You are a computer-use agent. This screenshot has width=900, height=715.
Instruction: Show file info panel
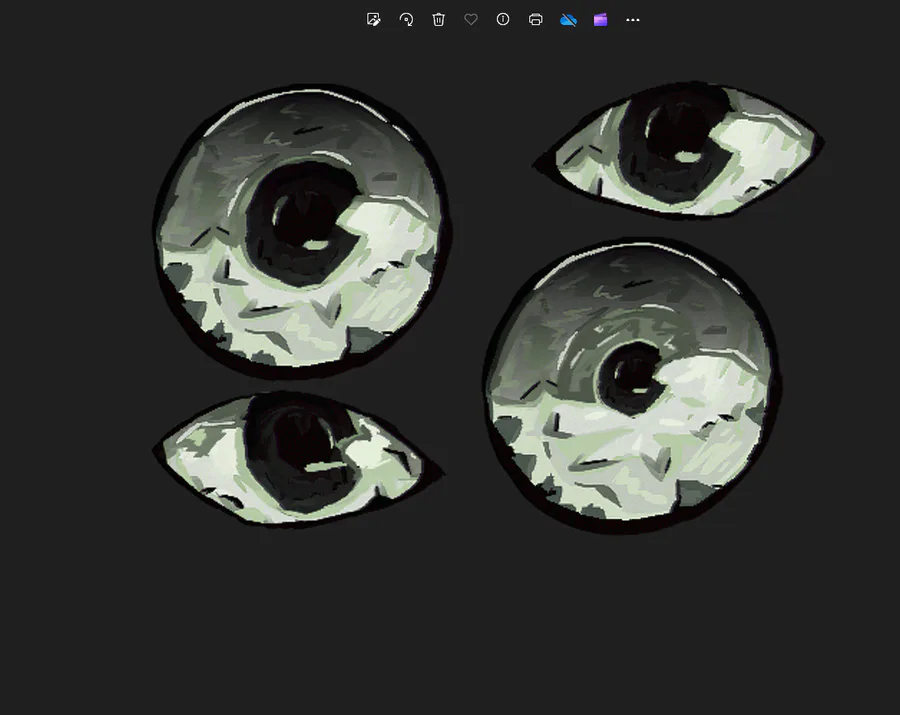tap(503, 20)
